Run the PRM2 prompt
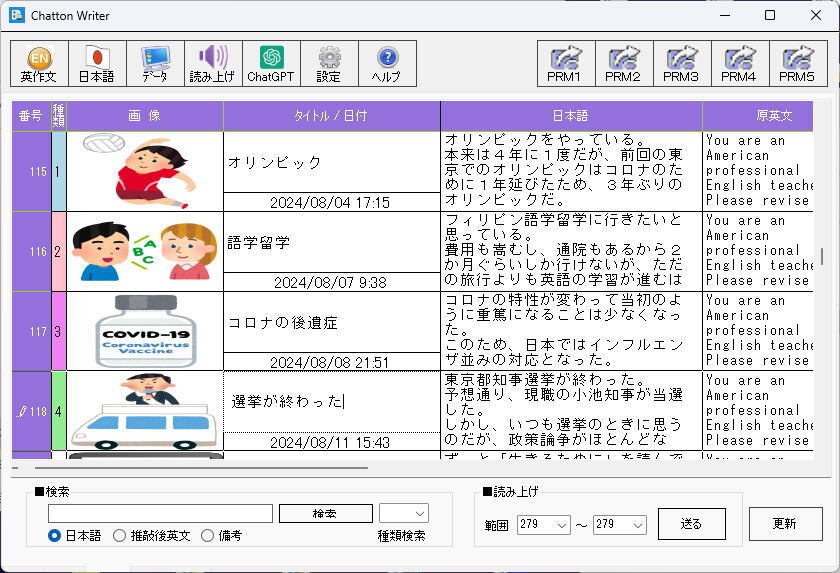The height and width of the screenshot is (573, 840). pyautogui.click(x=624, y=64)
